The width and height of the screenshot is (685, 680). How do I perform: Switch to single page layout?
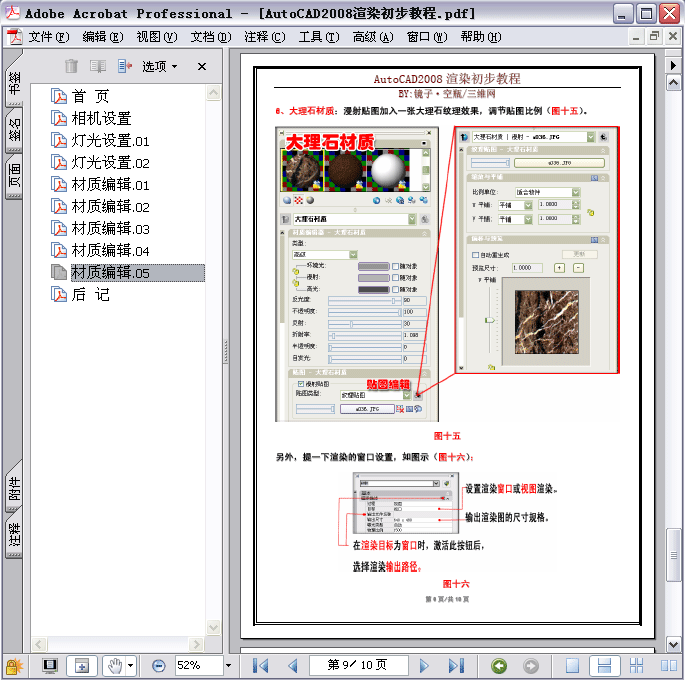pos(572,666)
